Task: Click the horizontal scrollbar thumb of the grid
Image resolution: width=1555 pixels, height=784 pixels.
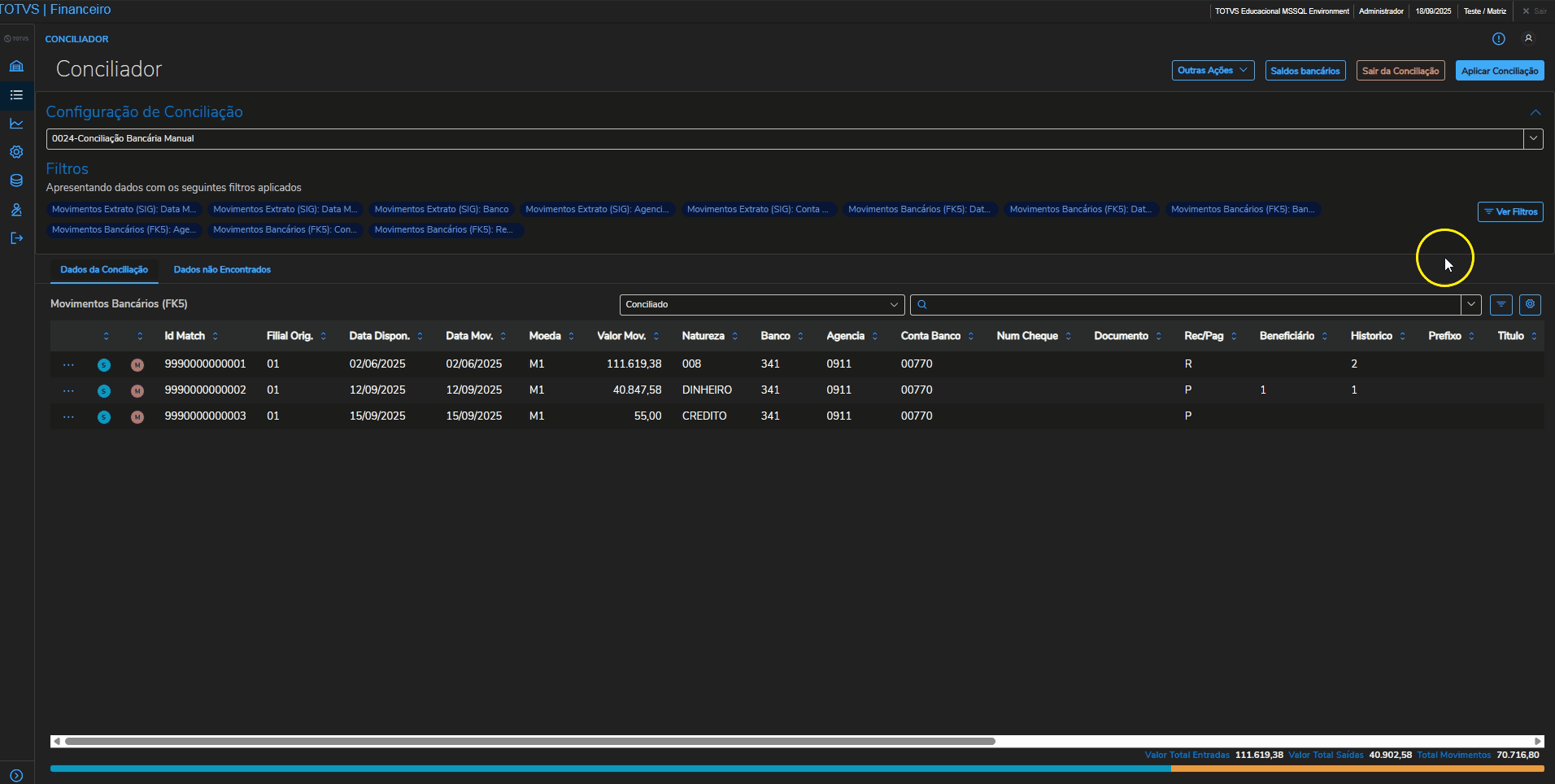Action: [x=530, y=741]
